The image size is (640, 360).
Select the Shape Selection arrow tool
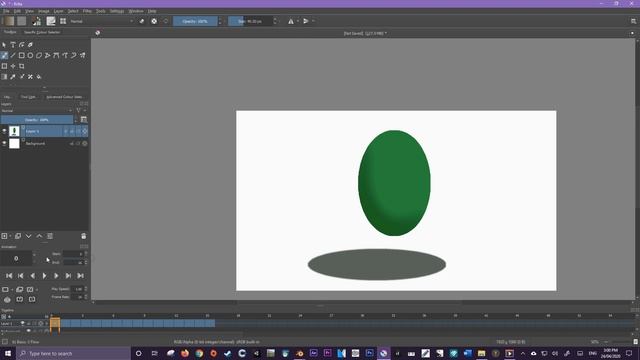click(4, 44)
